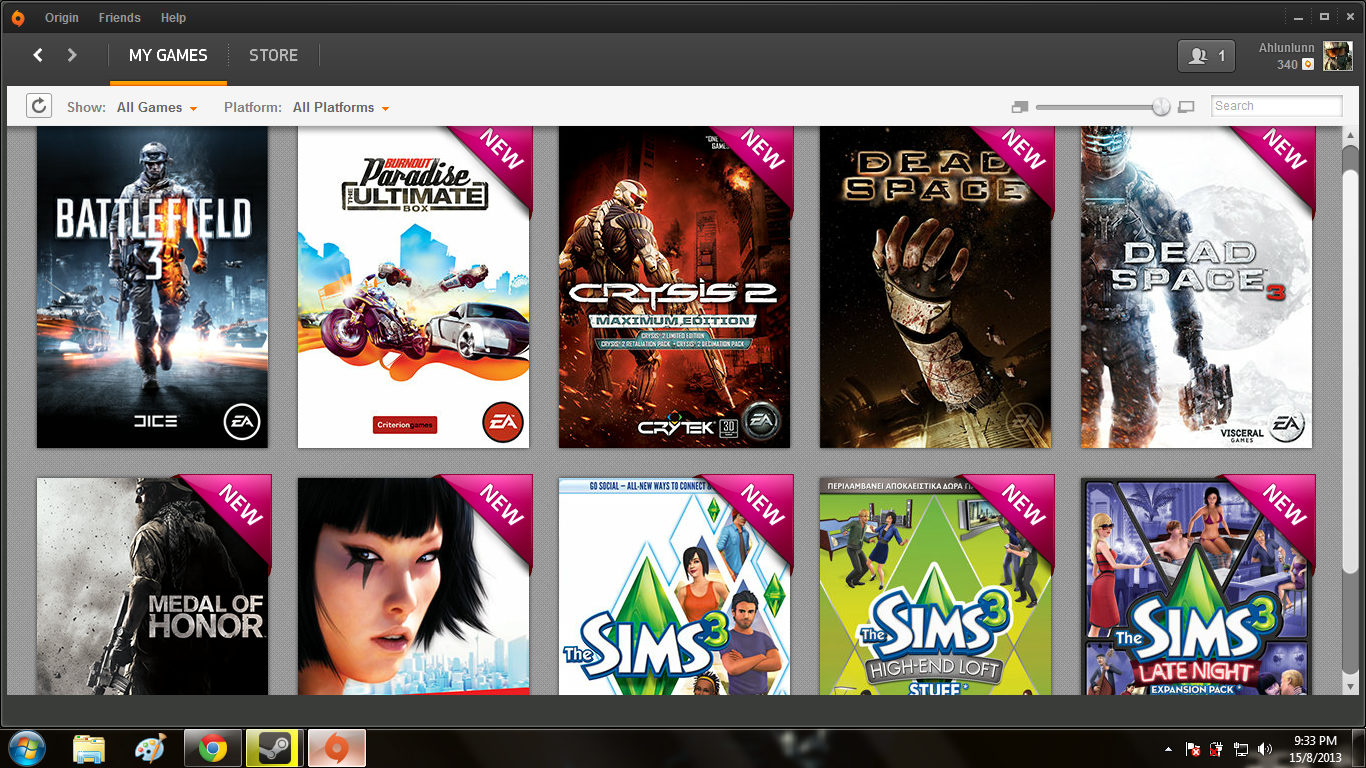Open the Help menu
This screenshot has width=1366, height=768.
pos(173,18)
